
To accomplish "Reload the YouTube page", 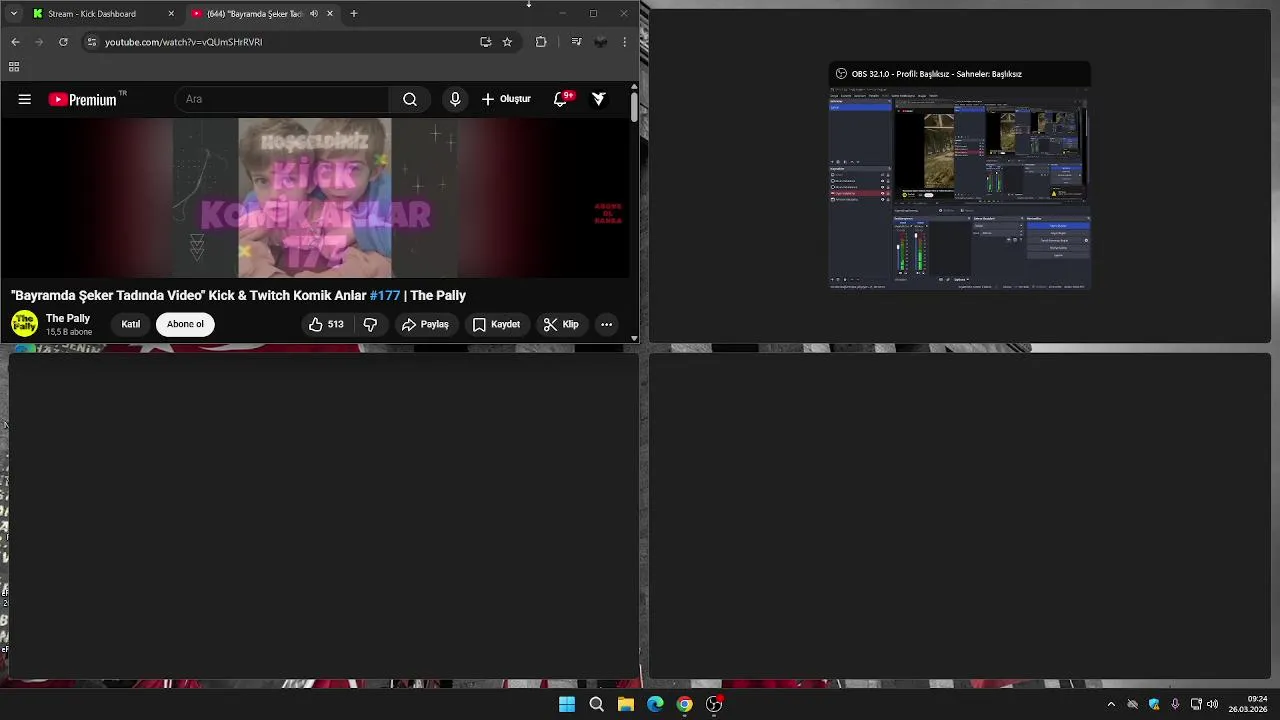I will tap(63, 42).
